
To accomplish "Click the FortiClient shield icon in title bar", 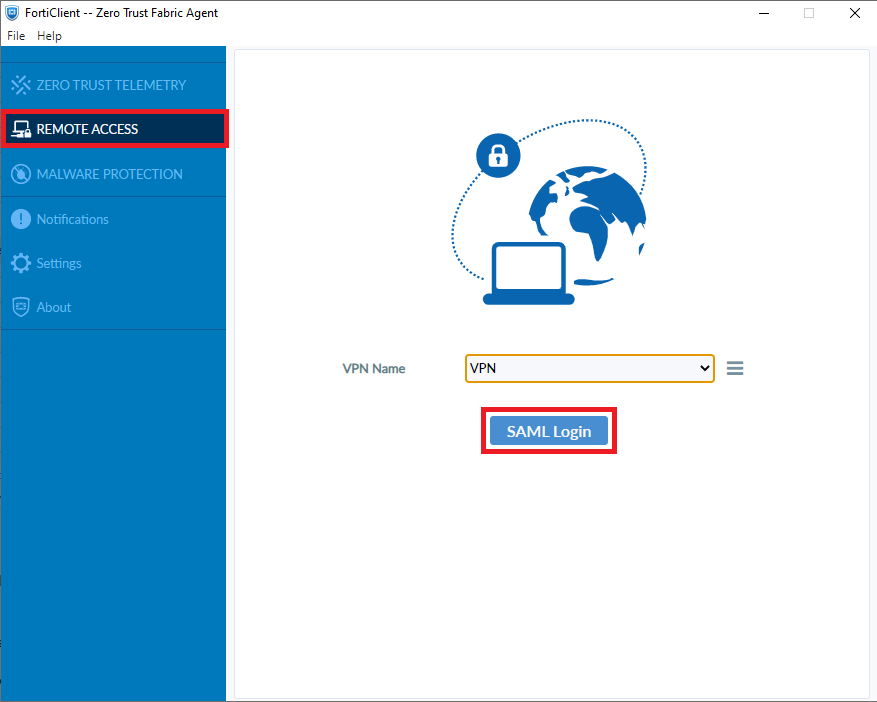I will (x=12, y=12).
